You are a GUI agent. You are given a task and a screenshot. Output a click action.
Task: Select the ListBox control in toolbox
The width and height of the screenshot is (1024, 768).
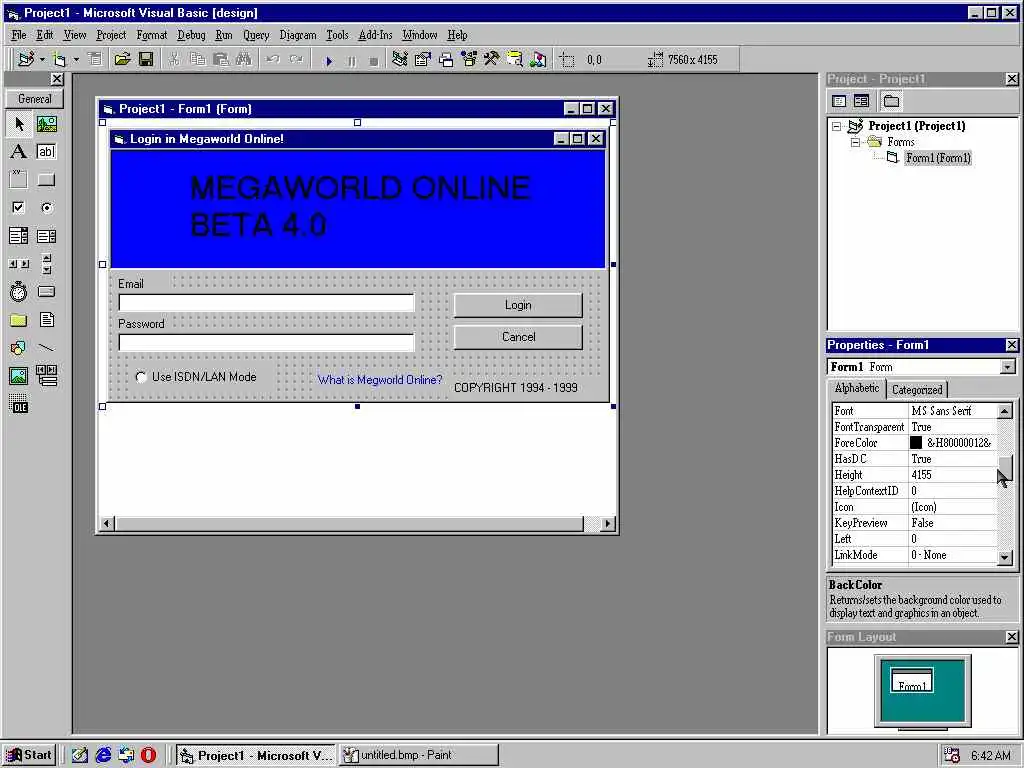tap(46, 236)
